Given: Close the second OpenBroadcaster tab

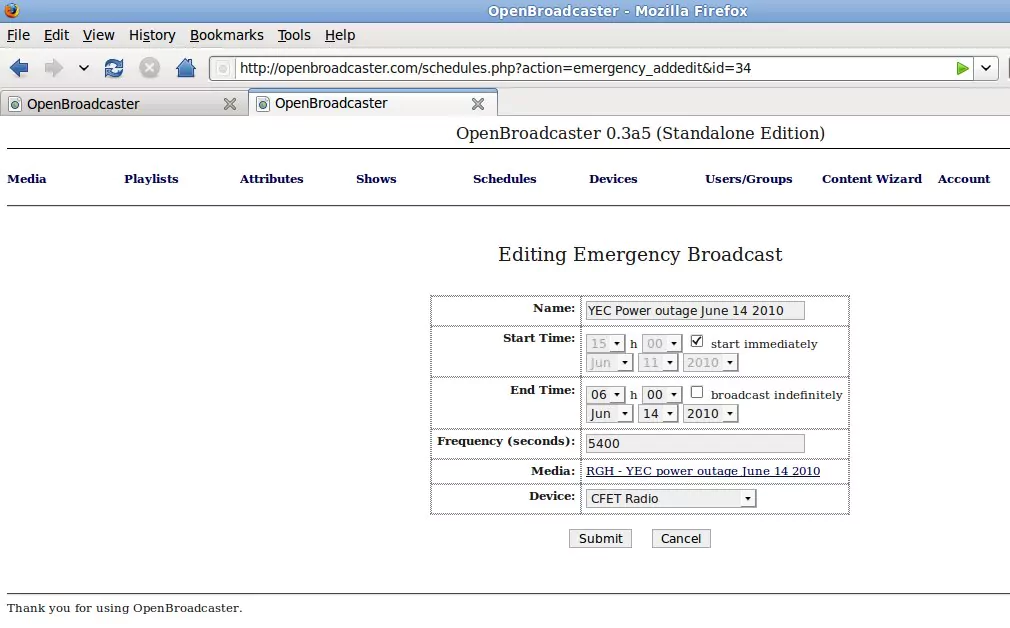Looking at the screenshot, I should [477, 104].
